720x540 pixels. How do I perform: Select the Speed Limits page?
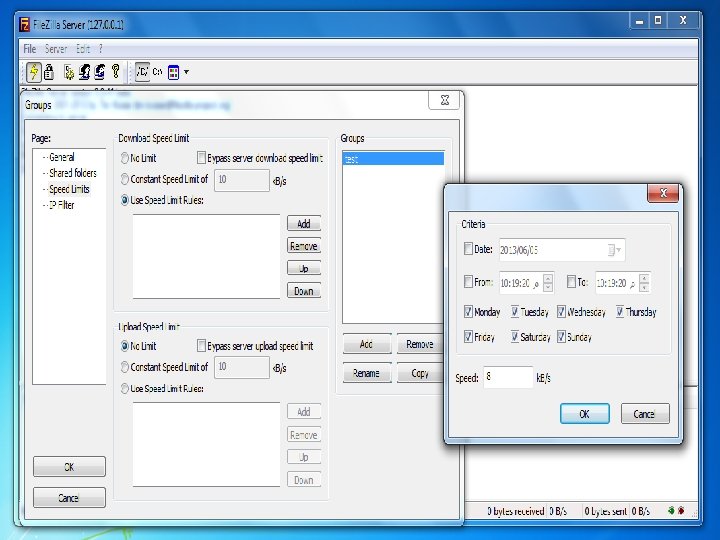[69, 189]
